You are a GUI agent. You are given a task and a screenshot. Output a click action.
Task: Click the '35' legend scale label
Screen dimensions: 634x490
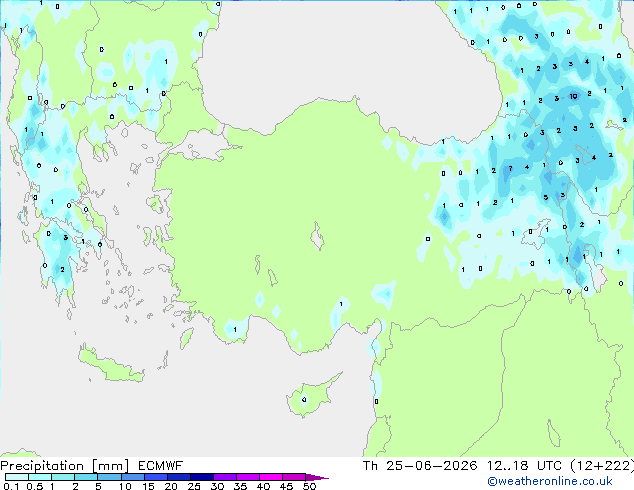[240, 486]
